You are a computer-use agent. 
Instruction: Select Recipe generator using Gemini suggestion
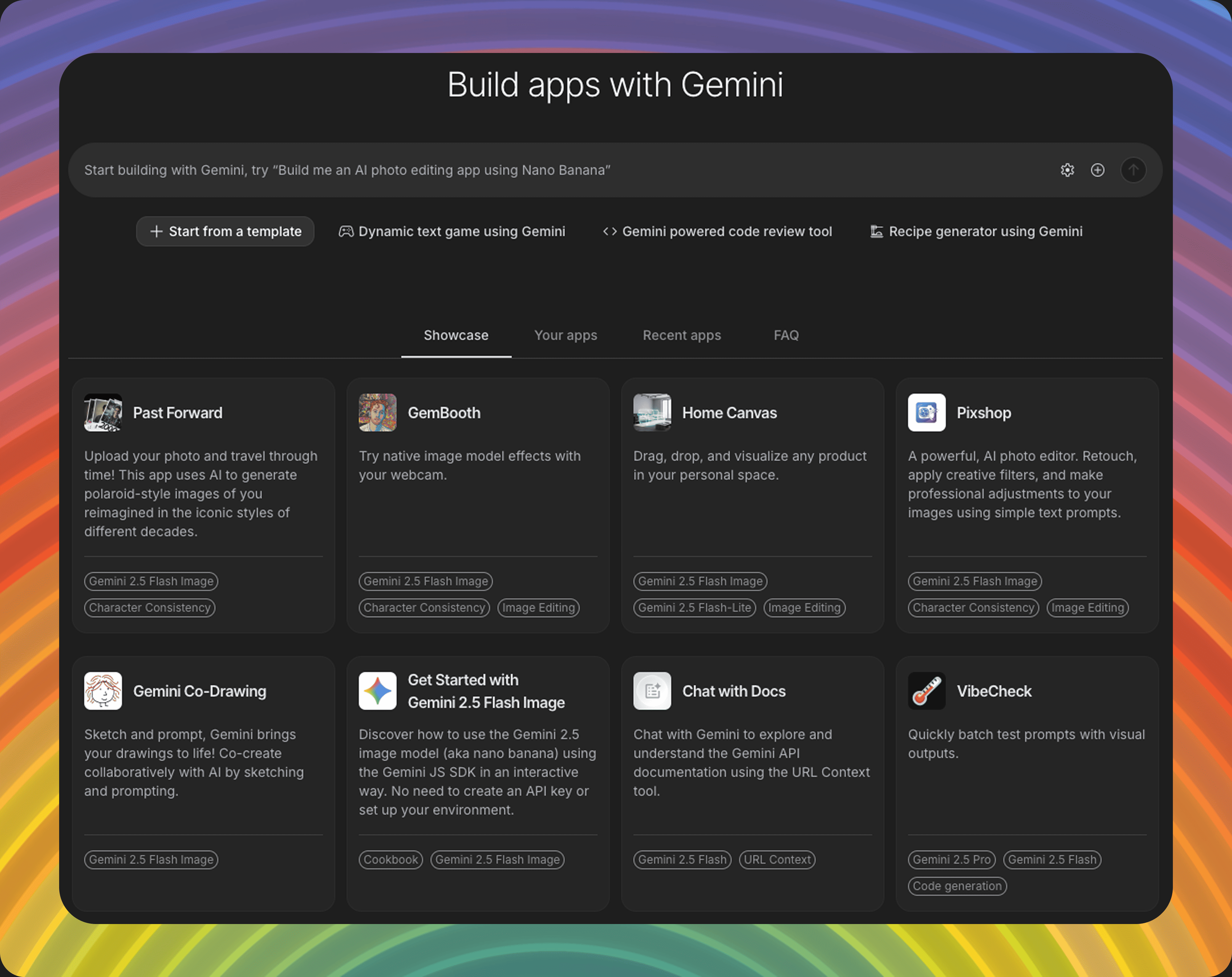tap(976, 231)
